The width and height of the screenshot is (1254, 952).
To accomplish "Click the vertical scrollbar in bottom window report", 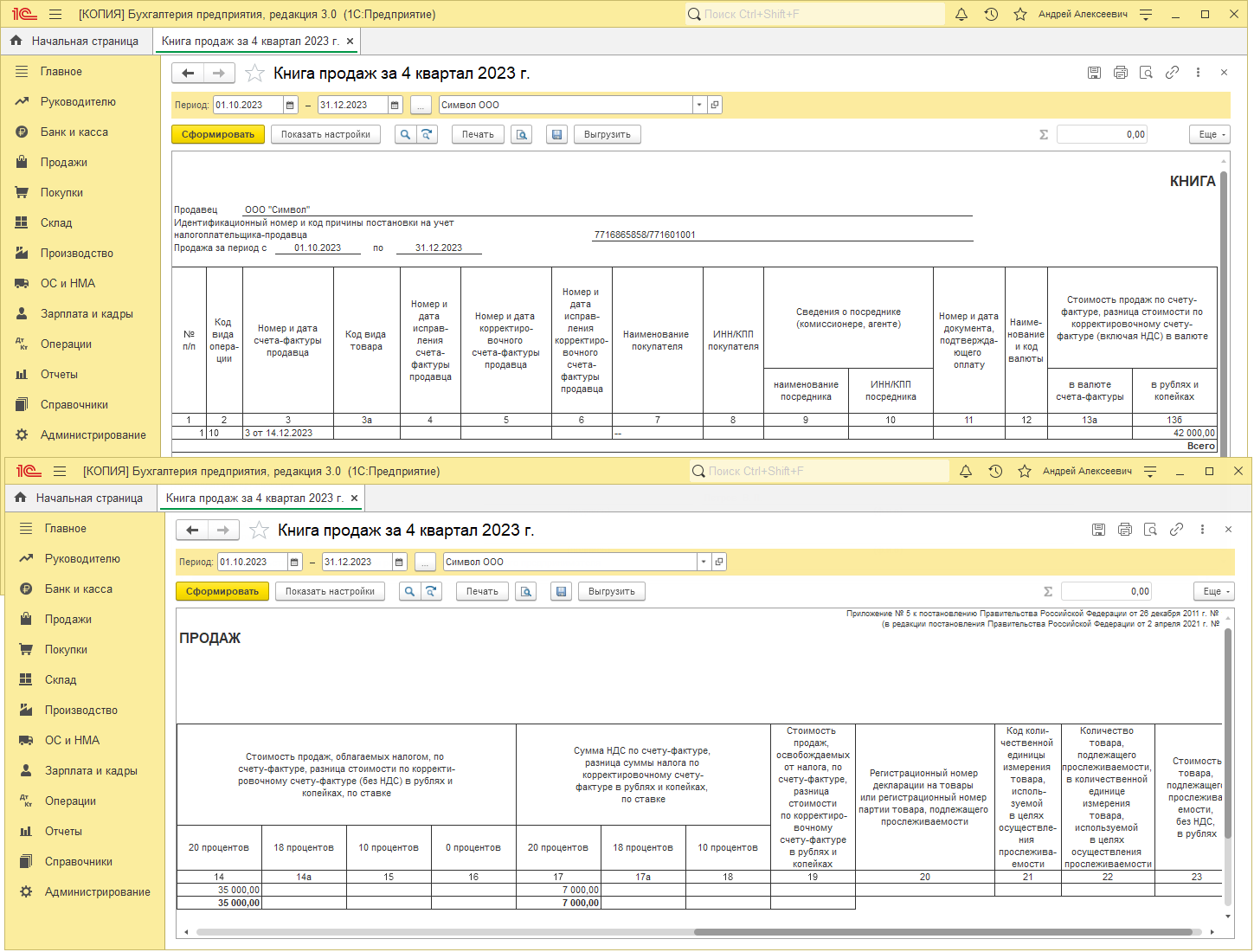I will point(1227,734).
